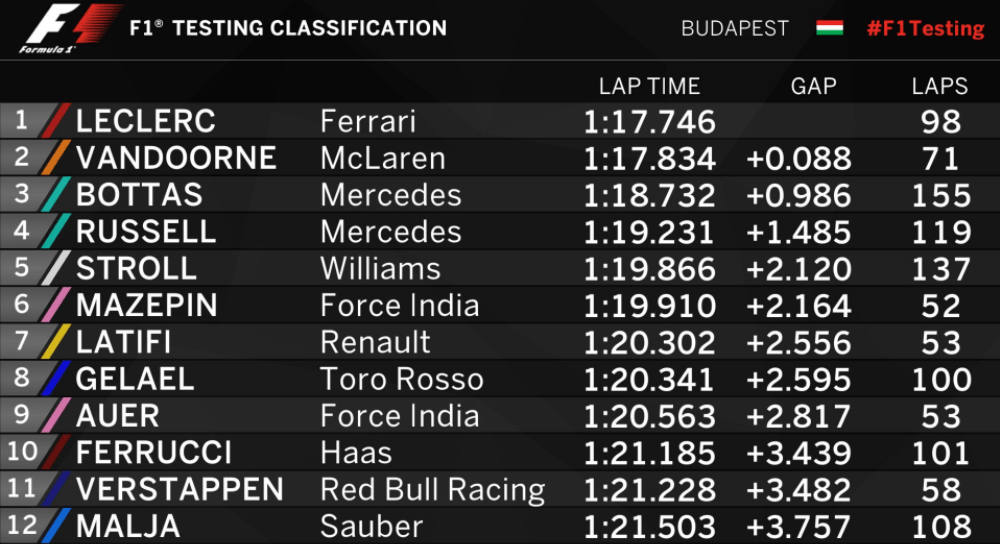Click the Formula 1 logo
This screenshot has height=544, width=1000.
(x=71, y=28)
